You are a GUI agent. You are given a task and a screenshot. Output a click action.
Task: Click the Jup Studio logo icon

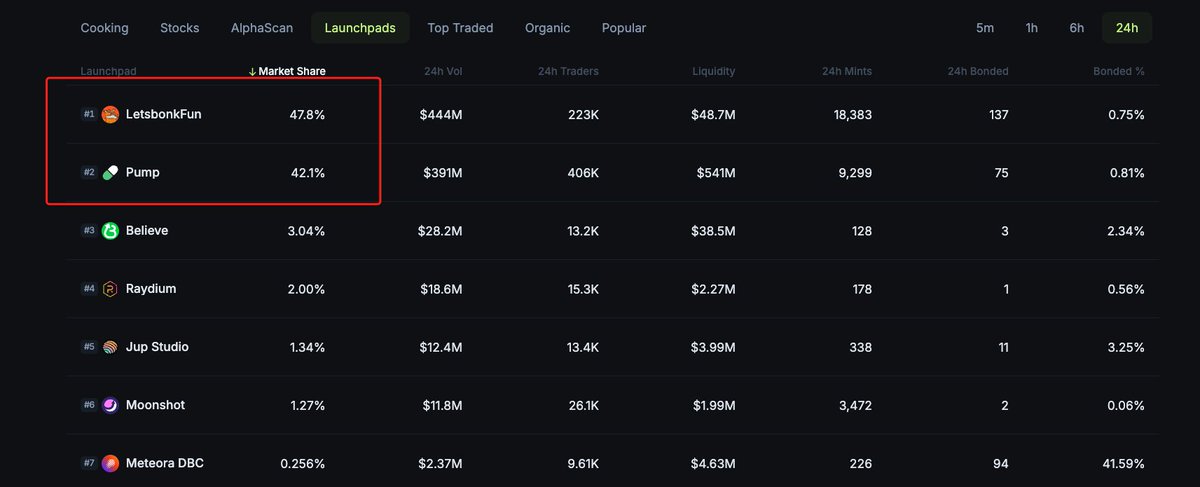pos(110,347)
